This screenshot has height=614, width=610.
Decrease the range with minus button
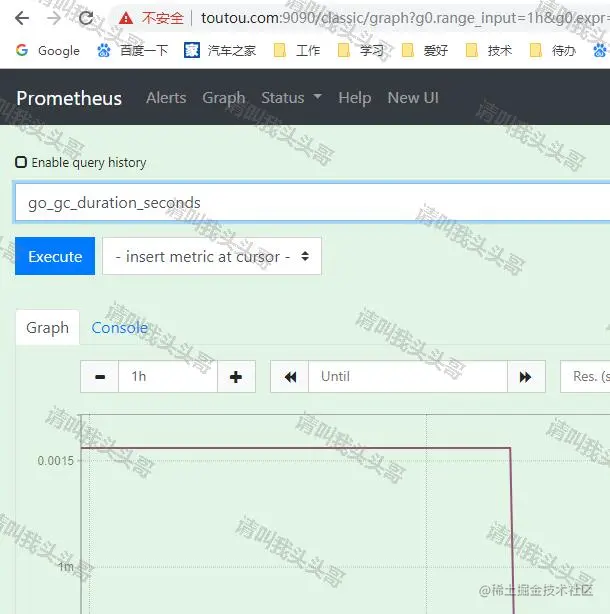99,377
